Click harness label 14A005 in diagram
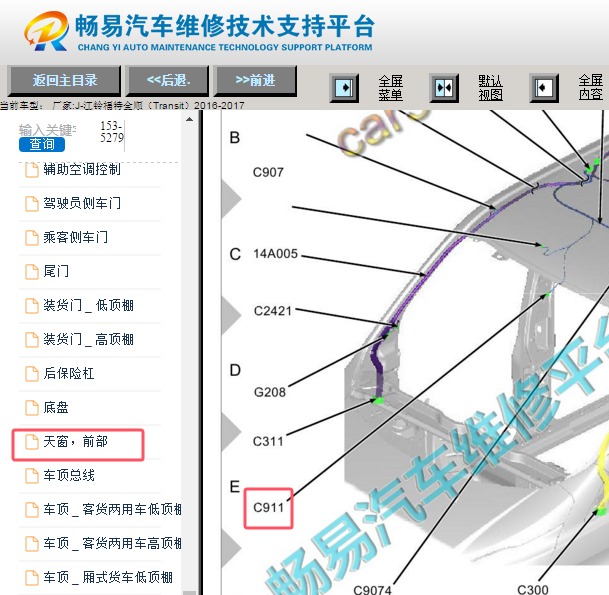 (x=275, y=254)
